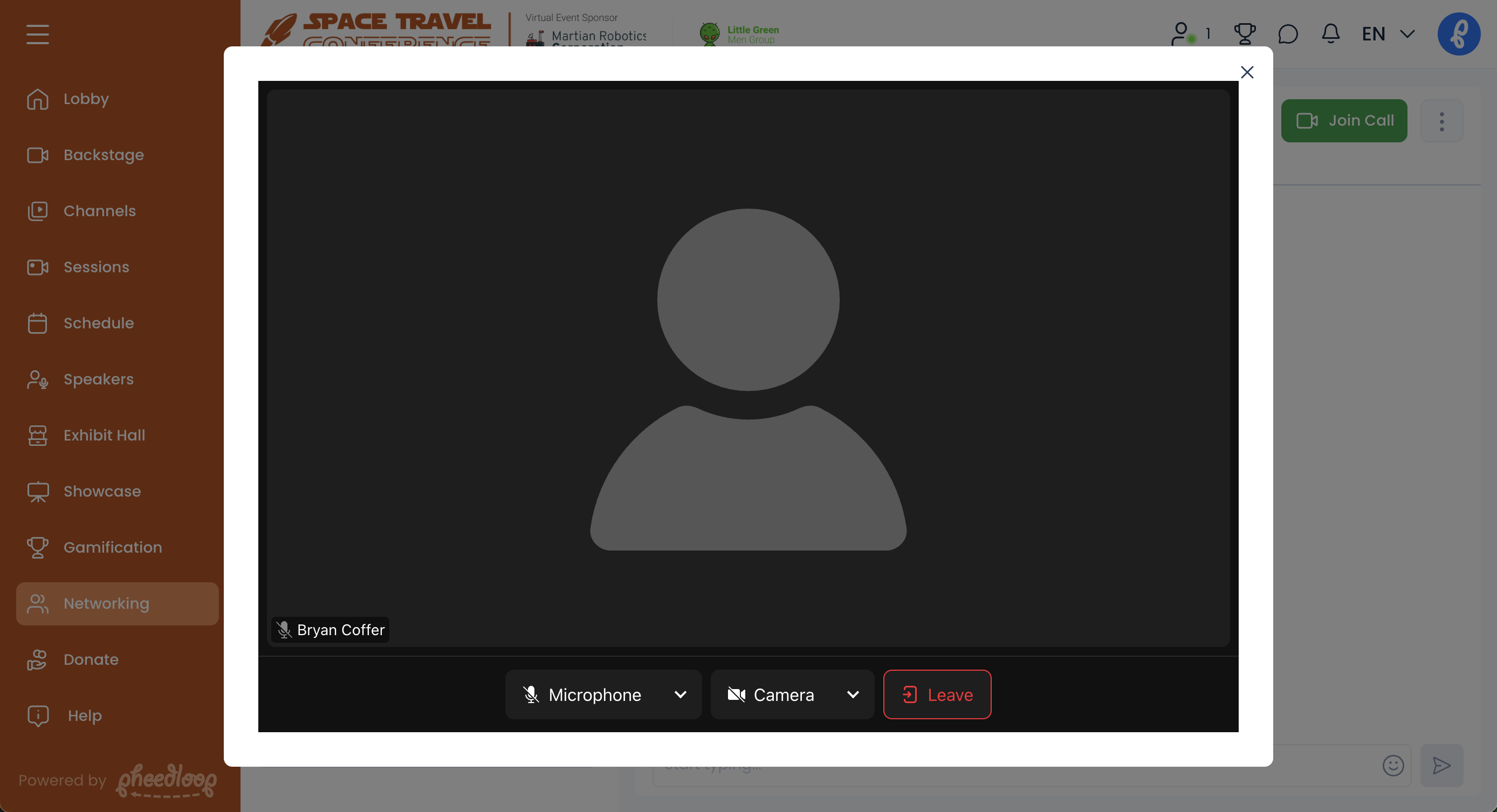Viewport: 1497px width, 812px height.
Task: Expand the Microphone device dropdown arrow
Action: 681,694
